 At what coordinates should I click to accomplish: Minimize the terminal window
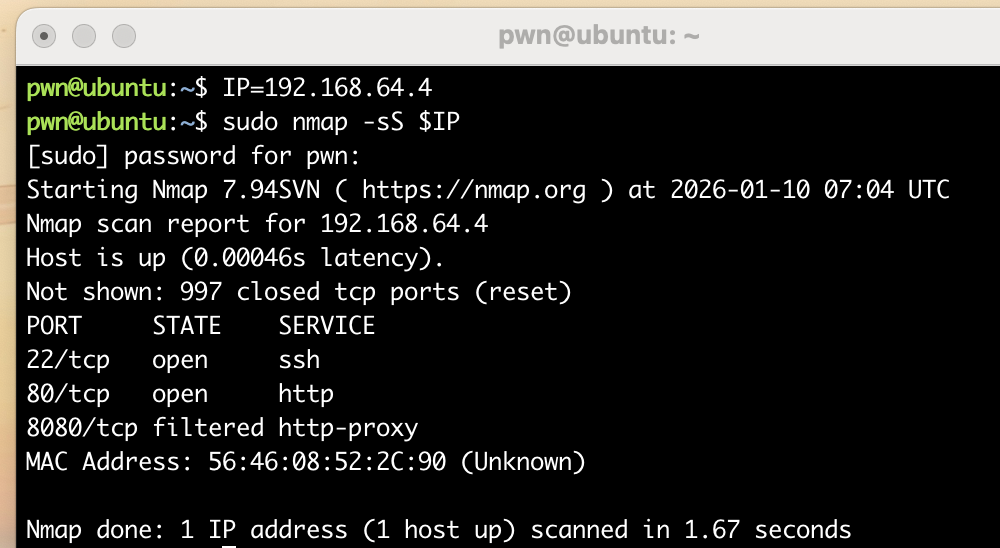point(84,36)
